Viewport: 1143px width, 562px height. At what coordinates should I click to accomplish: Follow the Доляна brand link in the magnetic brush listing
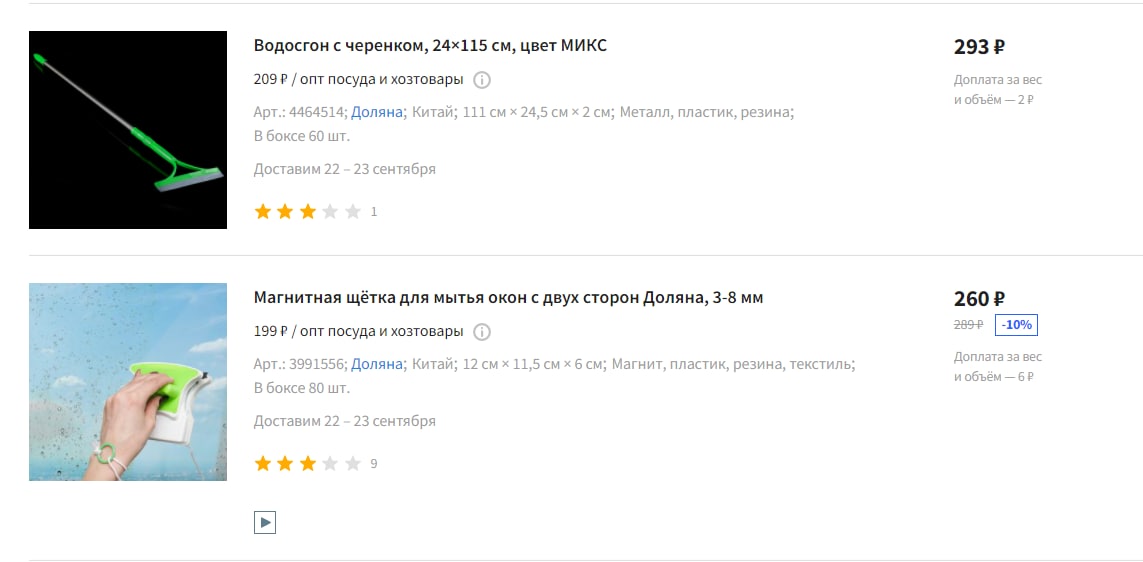[x=377, y=364]
